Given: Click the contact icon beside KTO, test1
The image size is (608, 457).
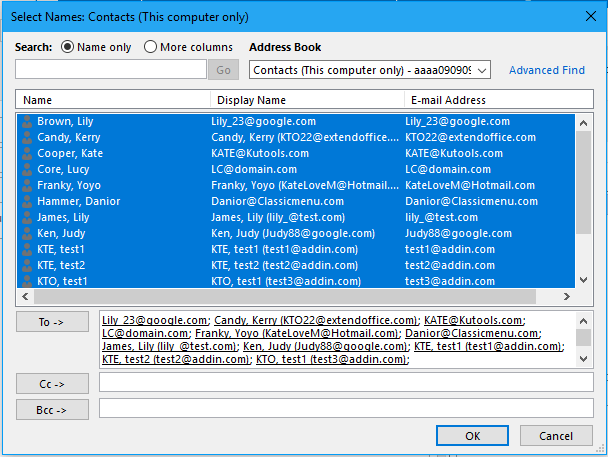Looking at the screenshot, I should [x=27, y=281].
